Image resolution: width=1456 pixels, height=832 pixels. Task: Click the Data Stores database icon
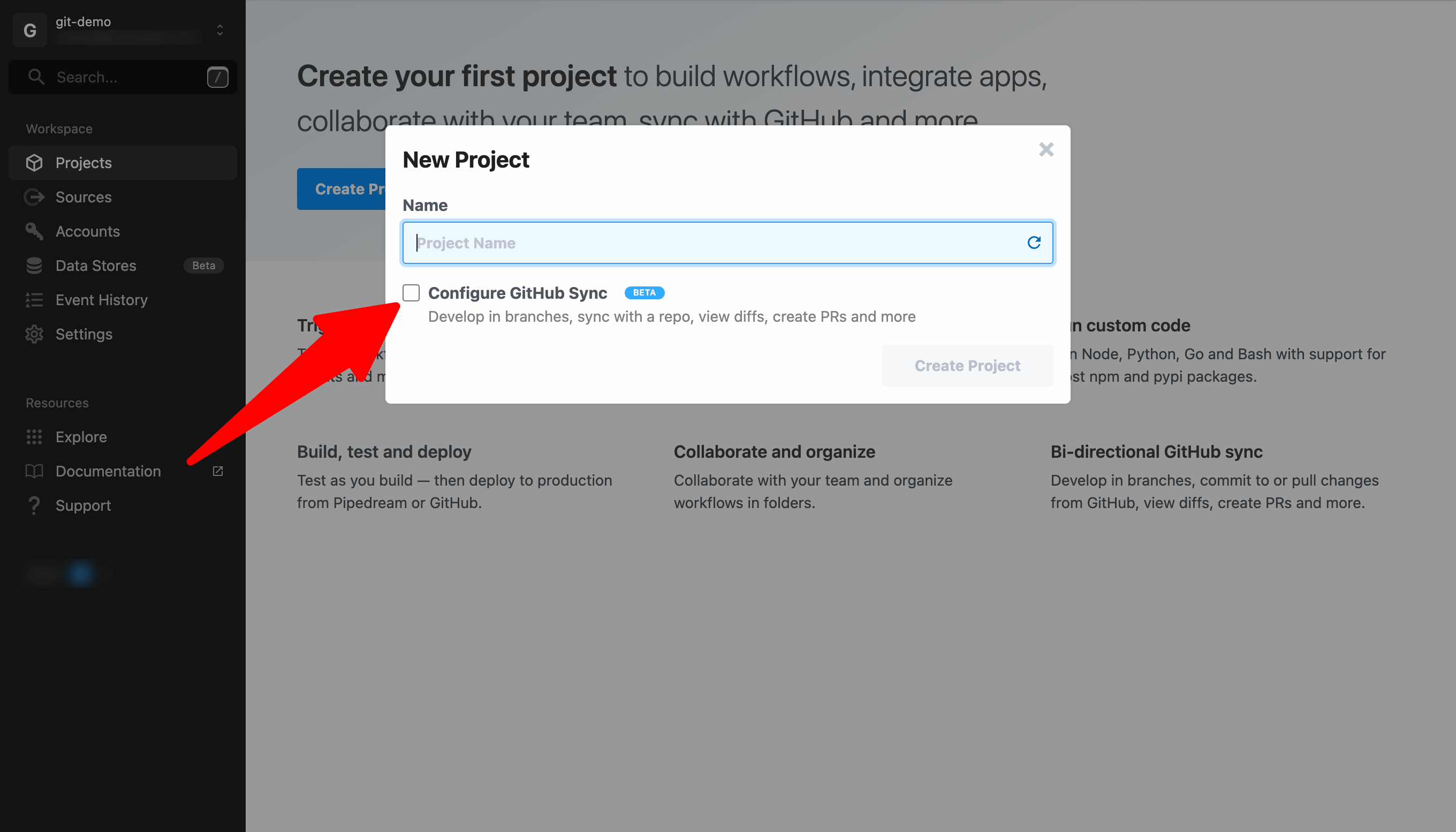[34, 266]
